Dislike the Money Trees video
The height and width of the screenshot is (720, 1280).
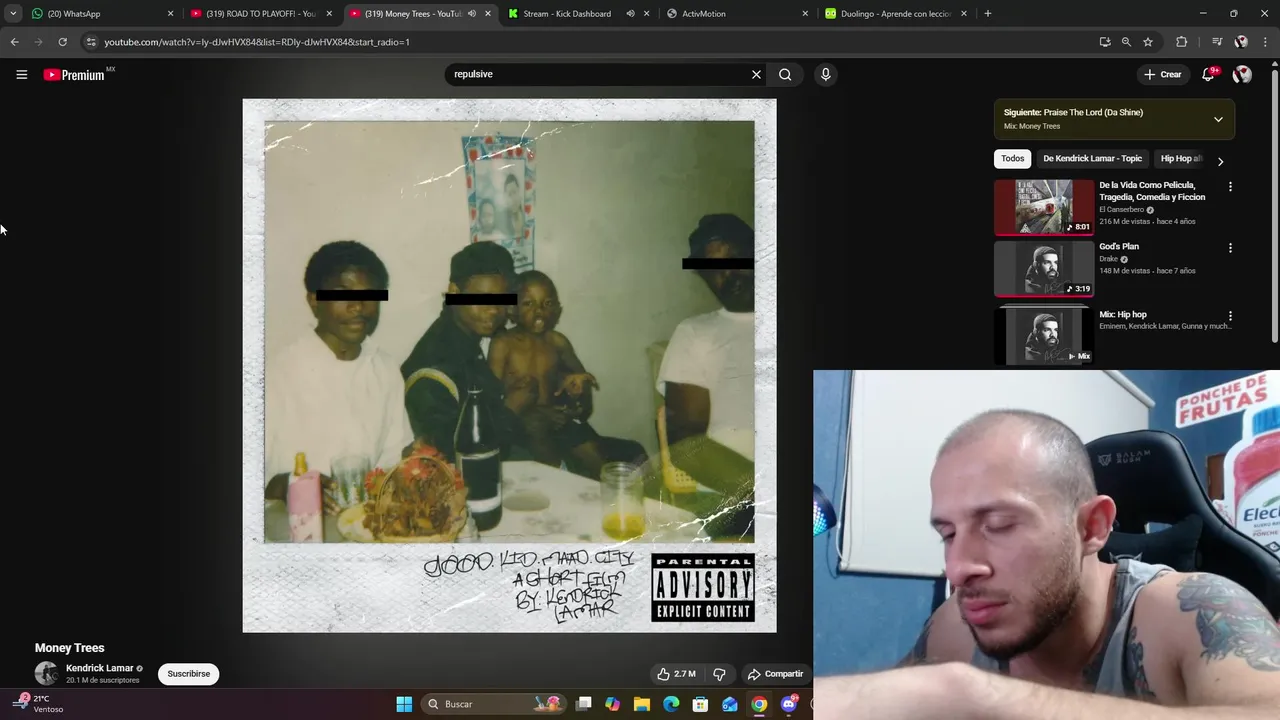click(x=719, y=674)
